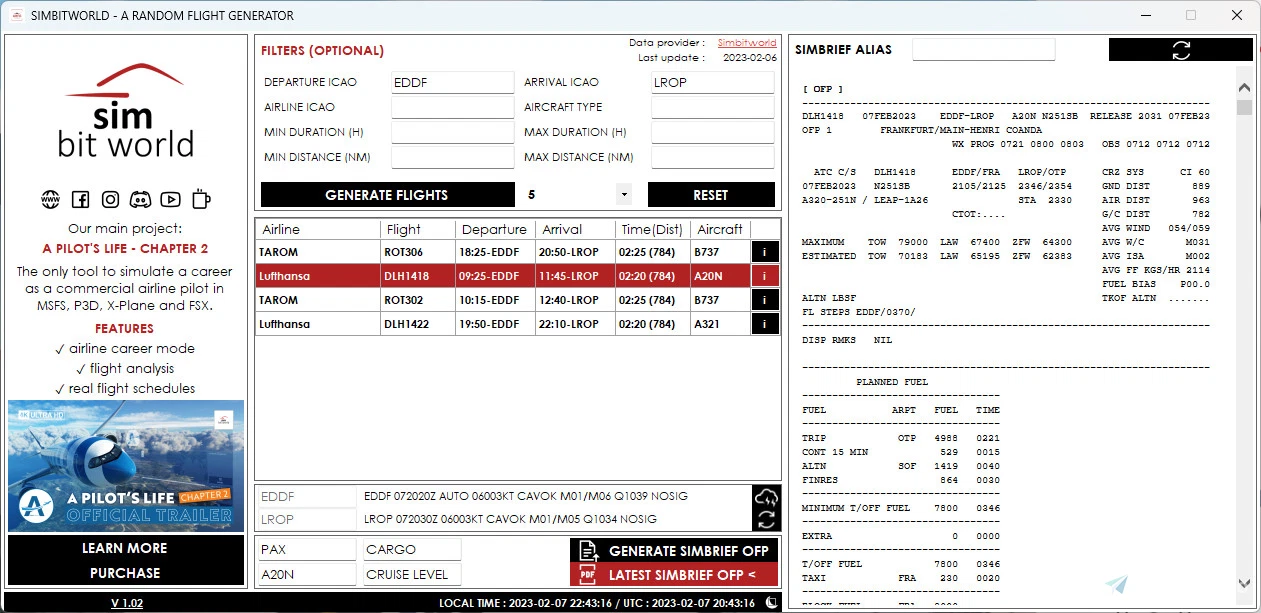
Task: Toggle dark mode moon icon
Action: (772, 603)
